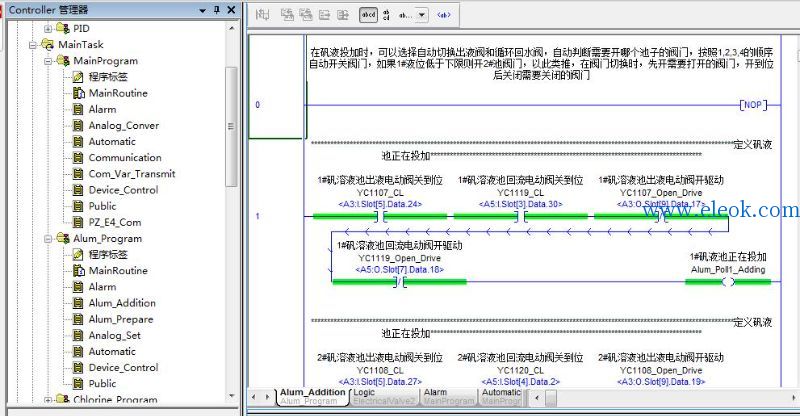Expand the PID tree node

pyautogui.click(x=48, y=29)
